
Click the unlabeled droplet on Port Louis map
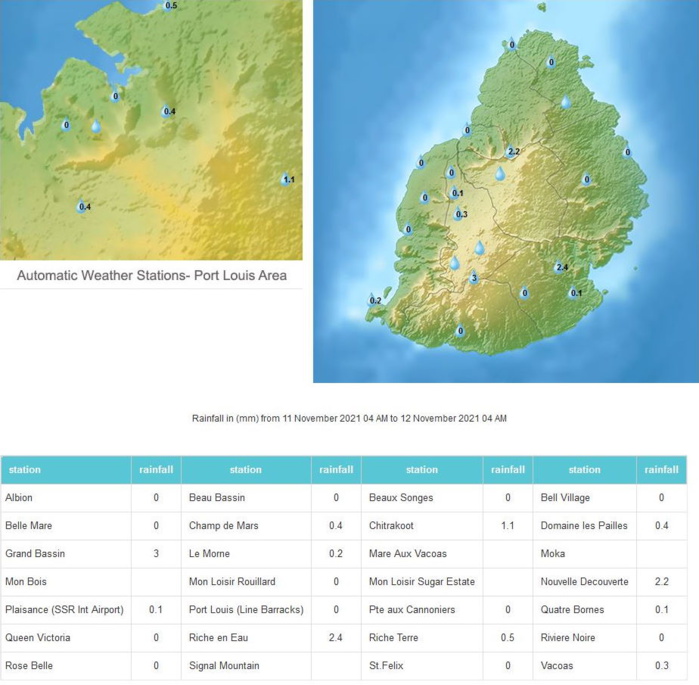[96, 127]
